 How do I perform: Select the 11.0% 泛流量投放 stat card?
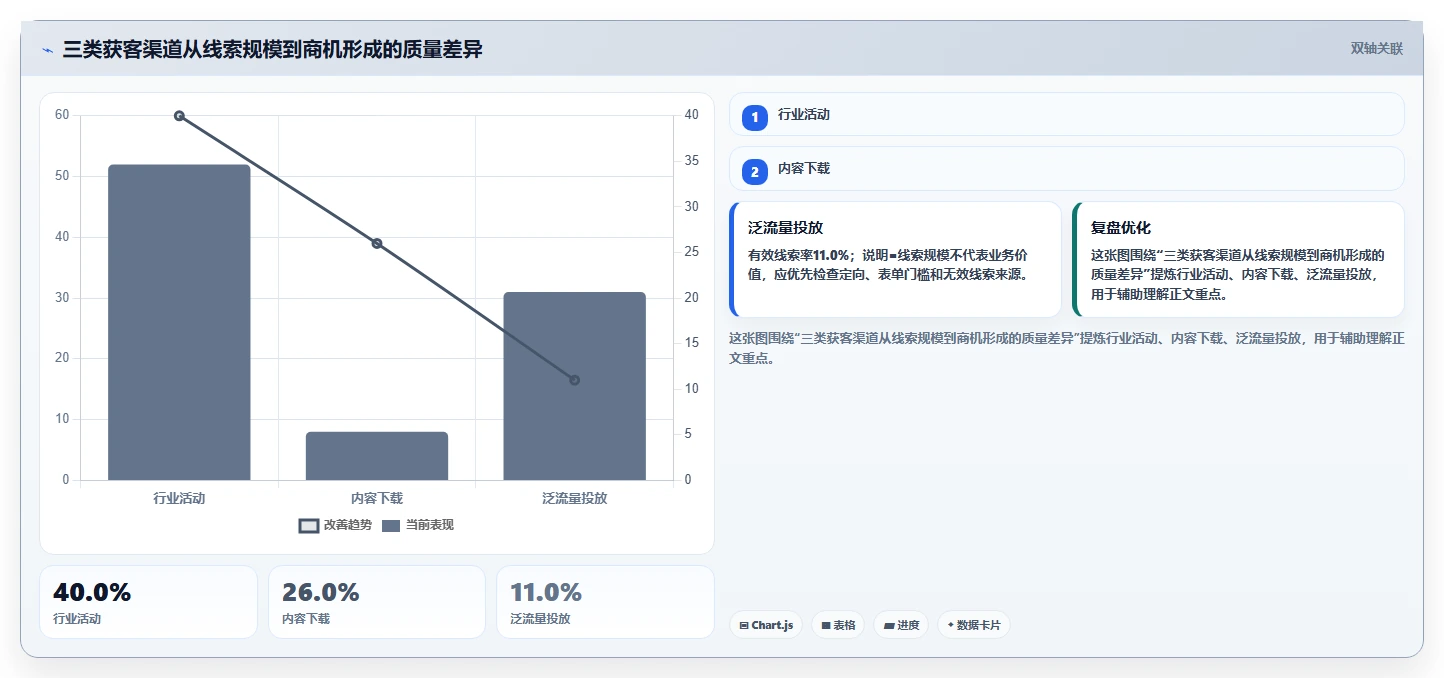605,602
